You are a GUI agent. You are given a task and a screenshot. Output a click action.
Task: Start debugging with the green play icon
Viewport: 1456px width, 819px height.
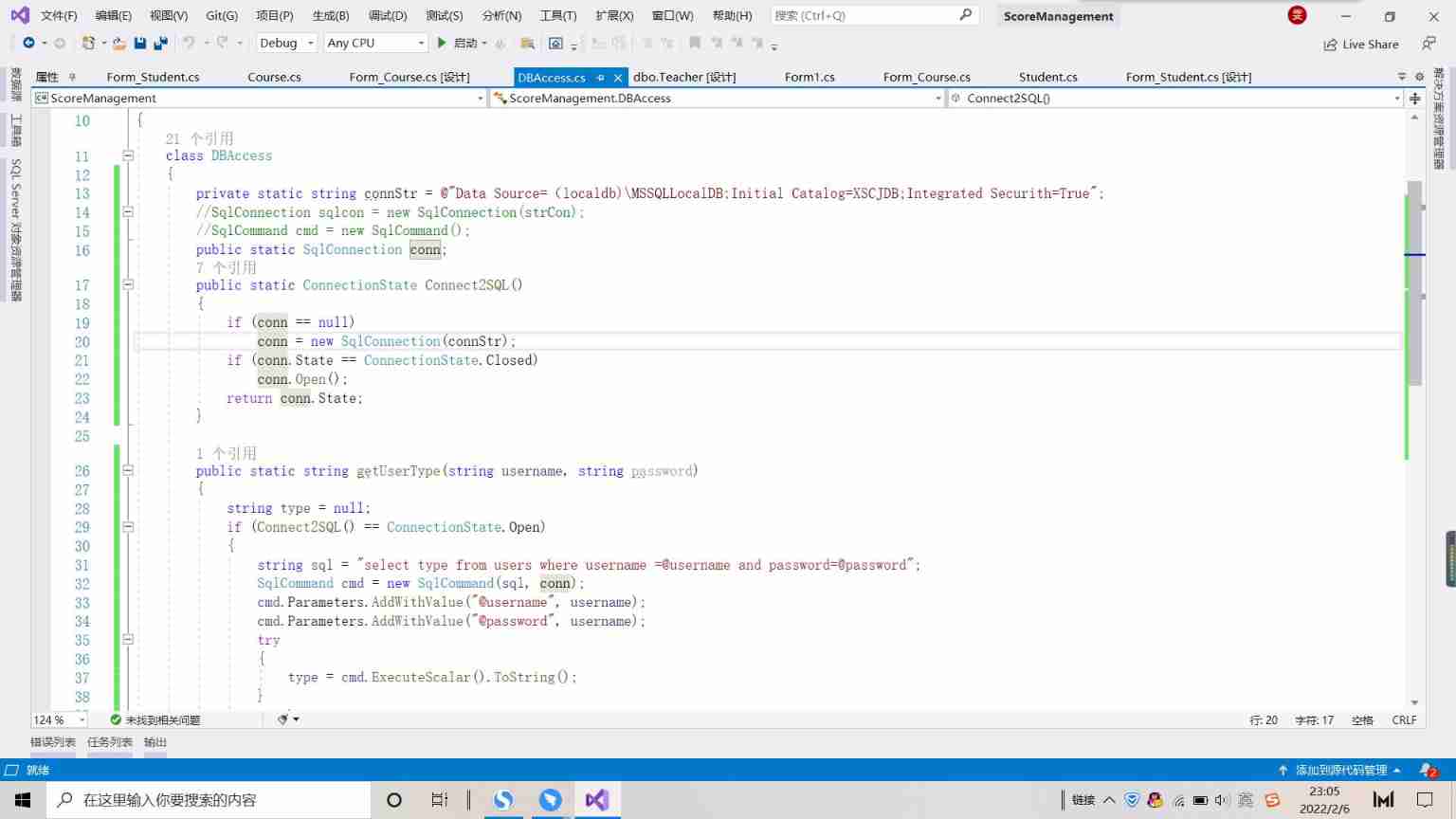(442, 43)
